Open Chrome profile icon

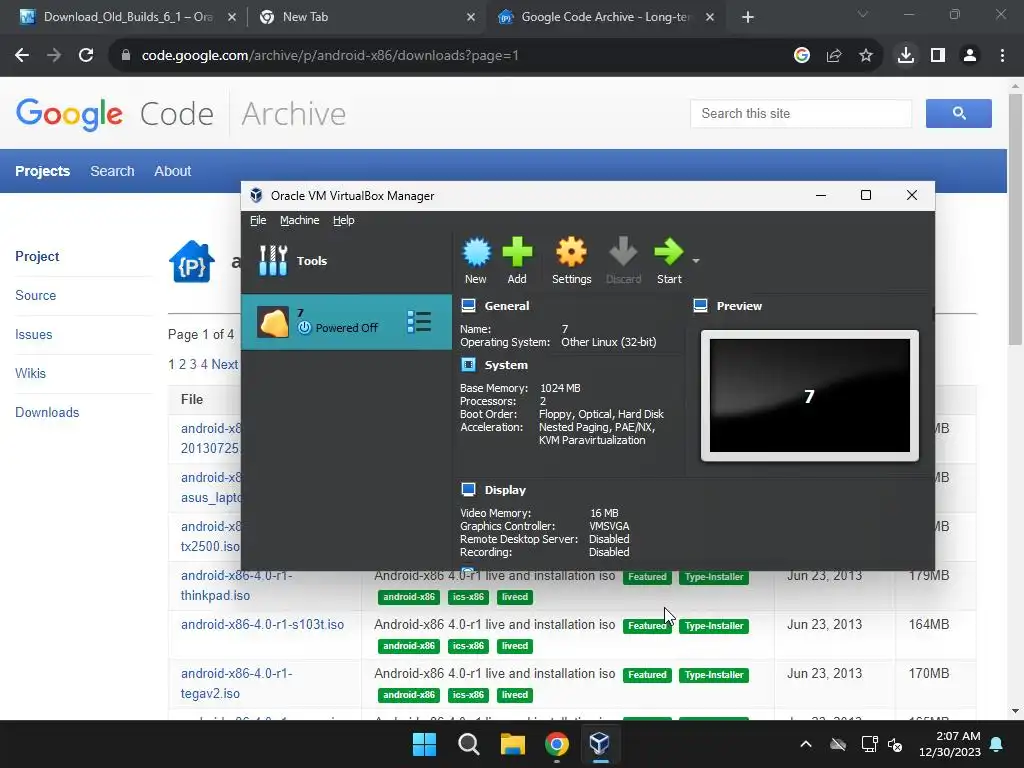pyautogui.click(x=970, y=56)
